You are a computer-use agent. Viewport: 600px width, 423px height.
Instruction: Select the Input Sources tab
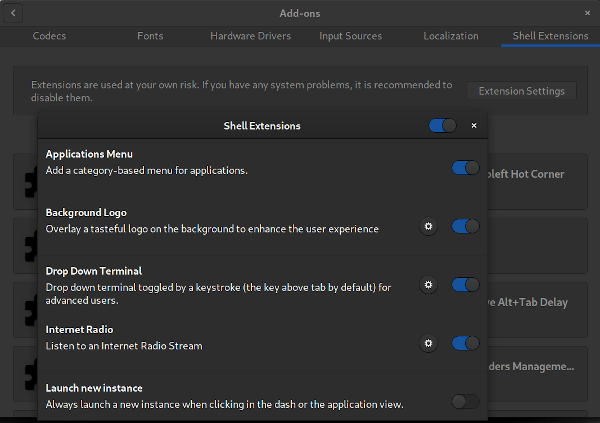350,36
